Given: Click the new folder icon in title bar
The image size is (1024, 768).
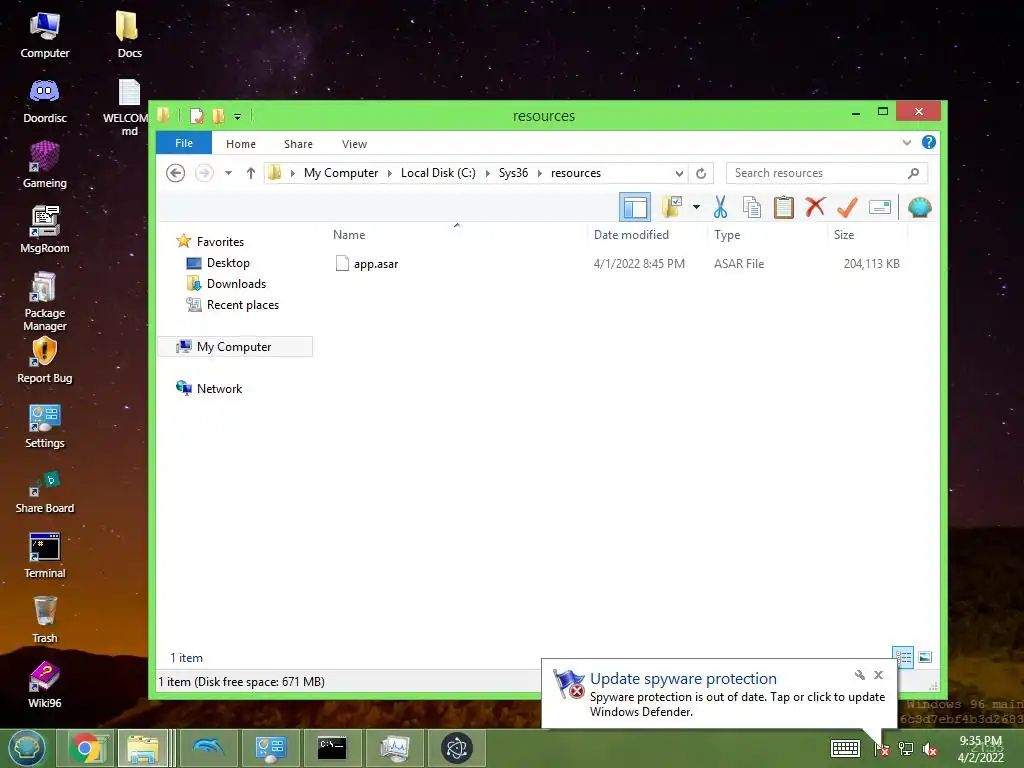Looking at the screenshot, I should 218,116.
